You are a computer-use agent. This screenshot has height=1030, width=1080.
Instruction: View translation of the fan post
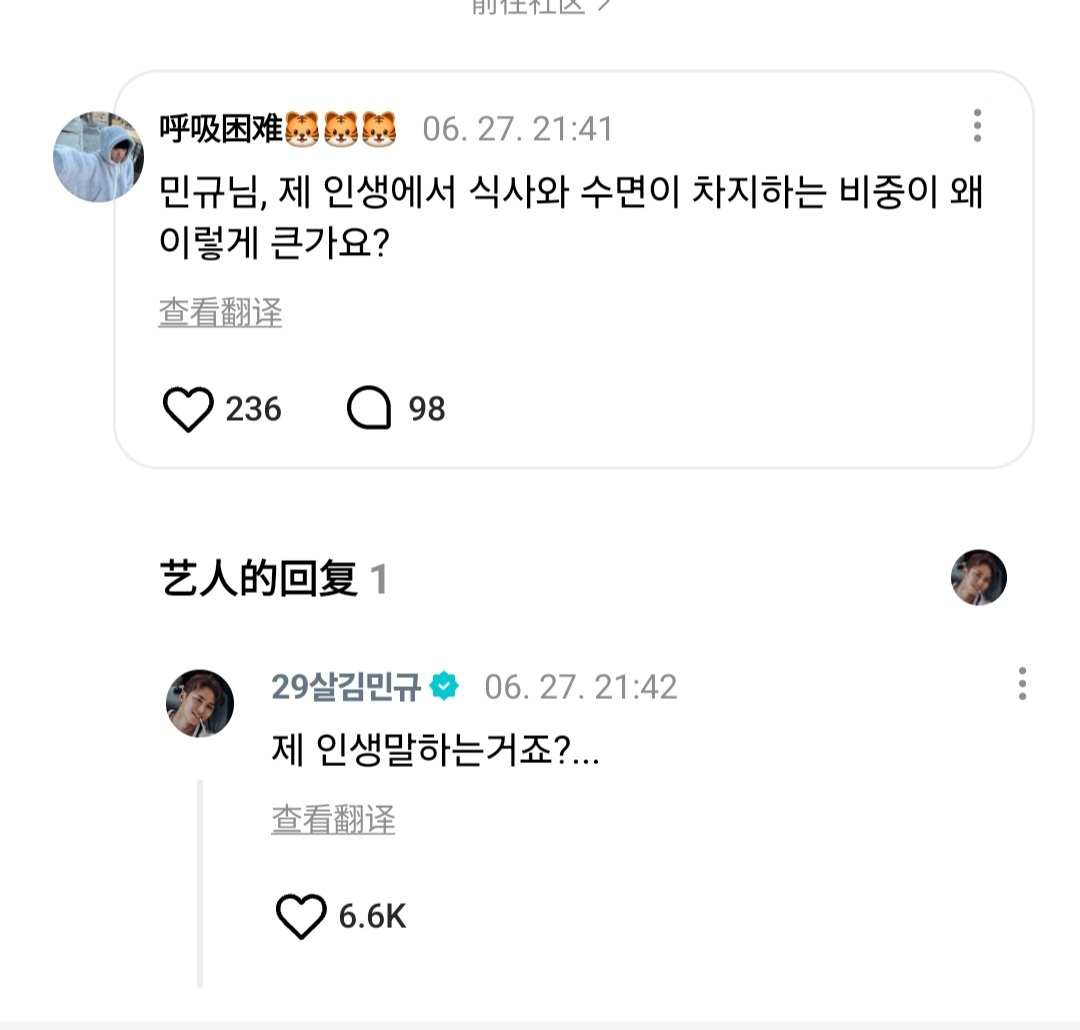point(220,312)
